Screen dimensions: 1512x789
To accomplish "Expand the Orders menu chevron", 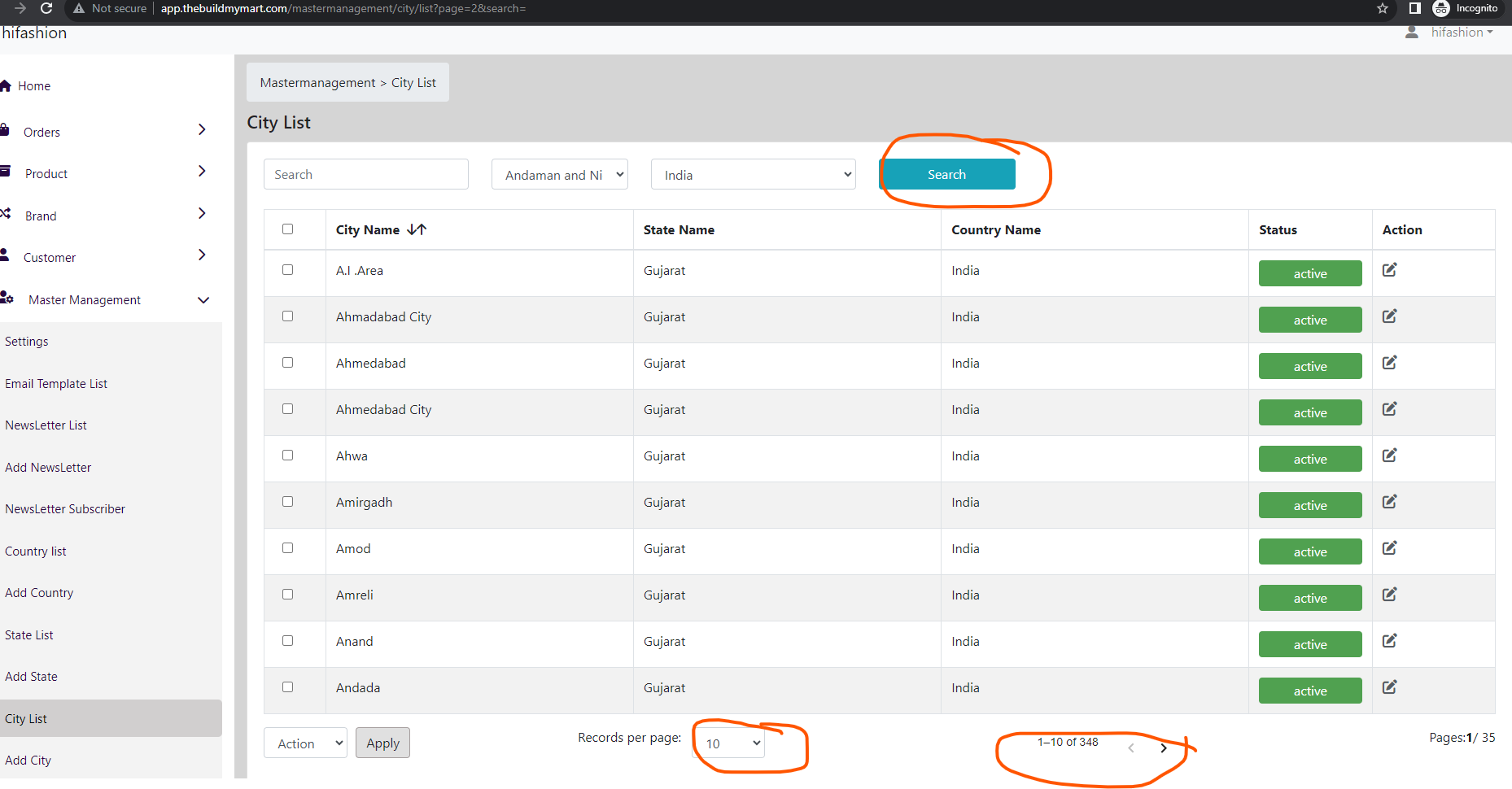I will point(202,129).
